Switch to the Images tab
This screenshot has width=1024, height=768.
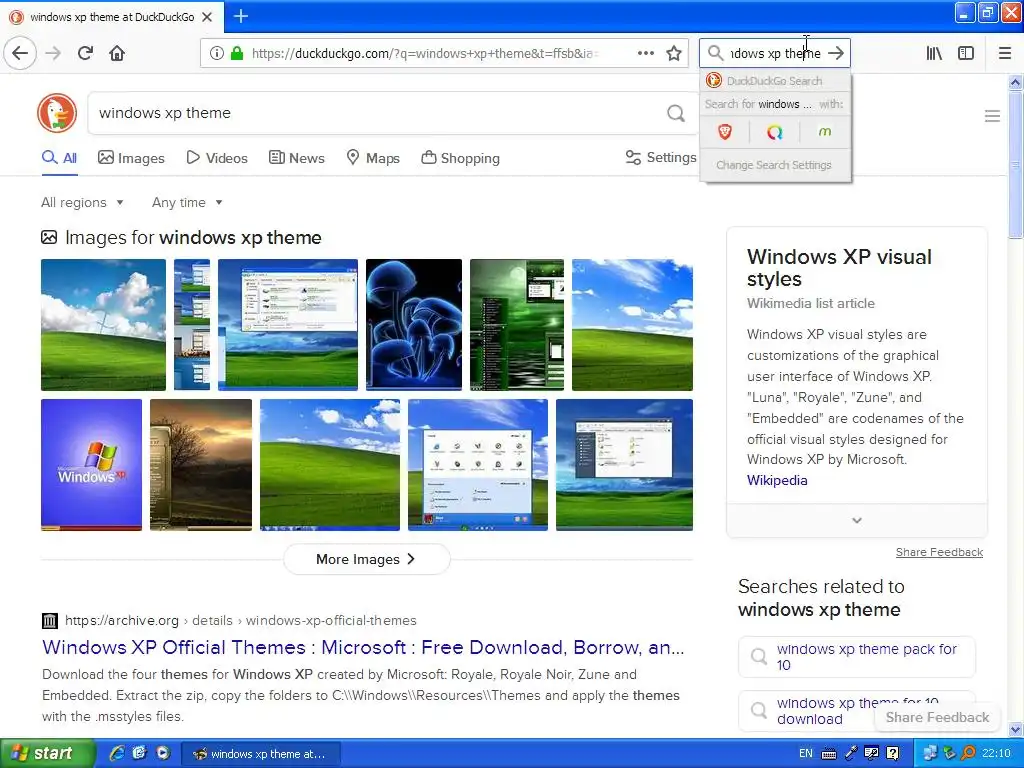coord(131,158)
